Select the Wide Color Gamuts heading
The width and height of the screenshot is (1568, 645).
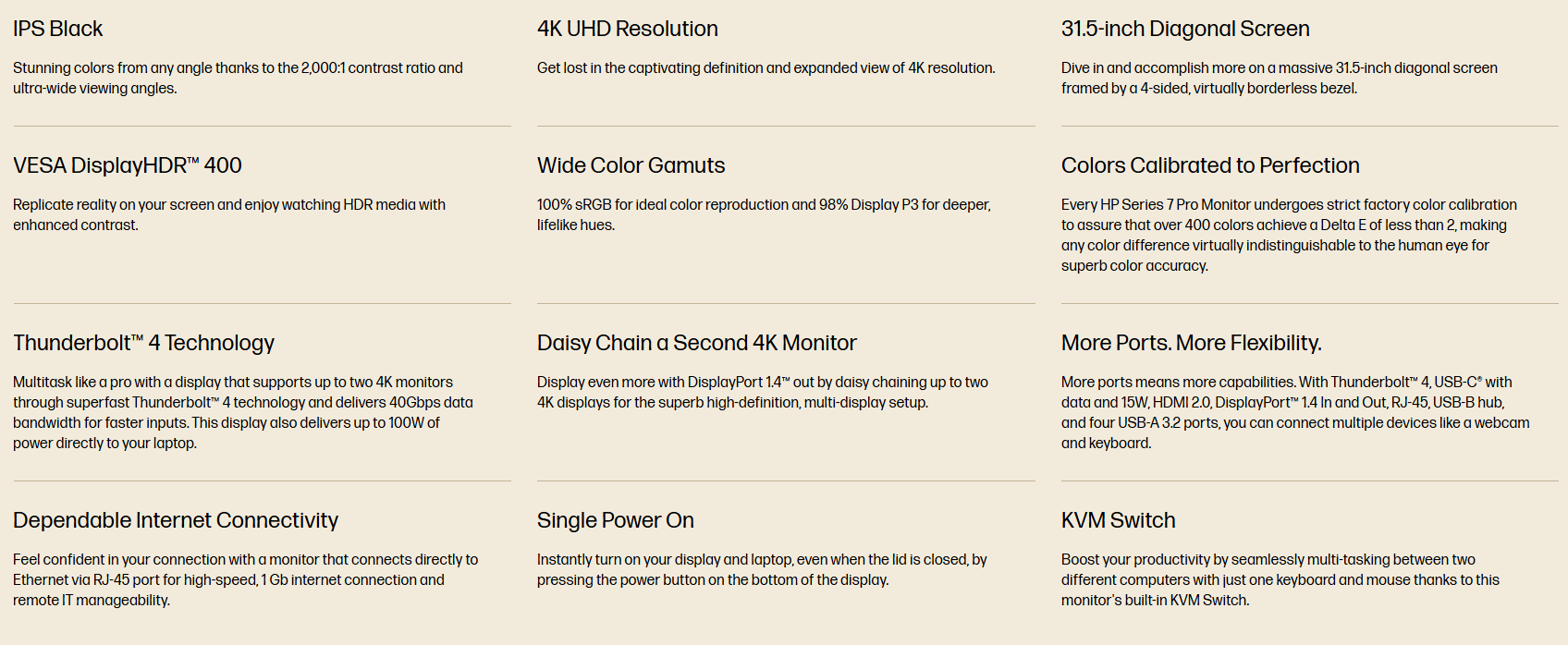point(631,165)
